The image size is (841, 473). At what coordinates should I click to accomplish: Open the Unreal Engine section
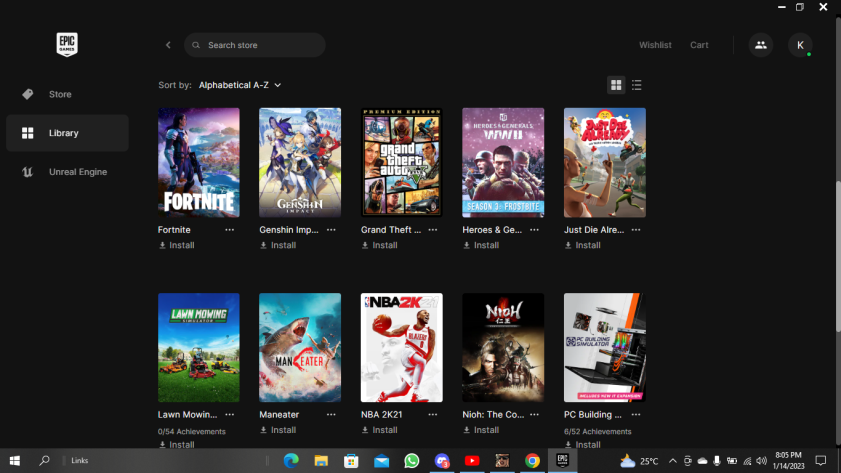(67, 172)
